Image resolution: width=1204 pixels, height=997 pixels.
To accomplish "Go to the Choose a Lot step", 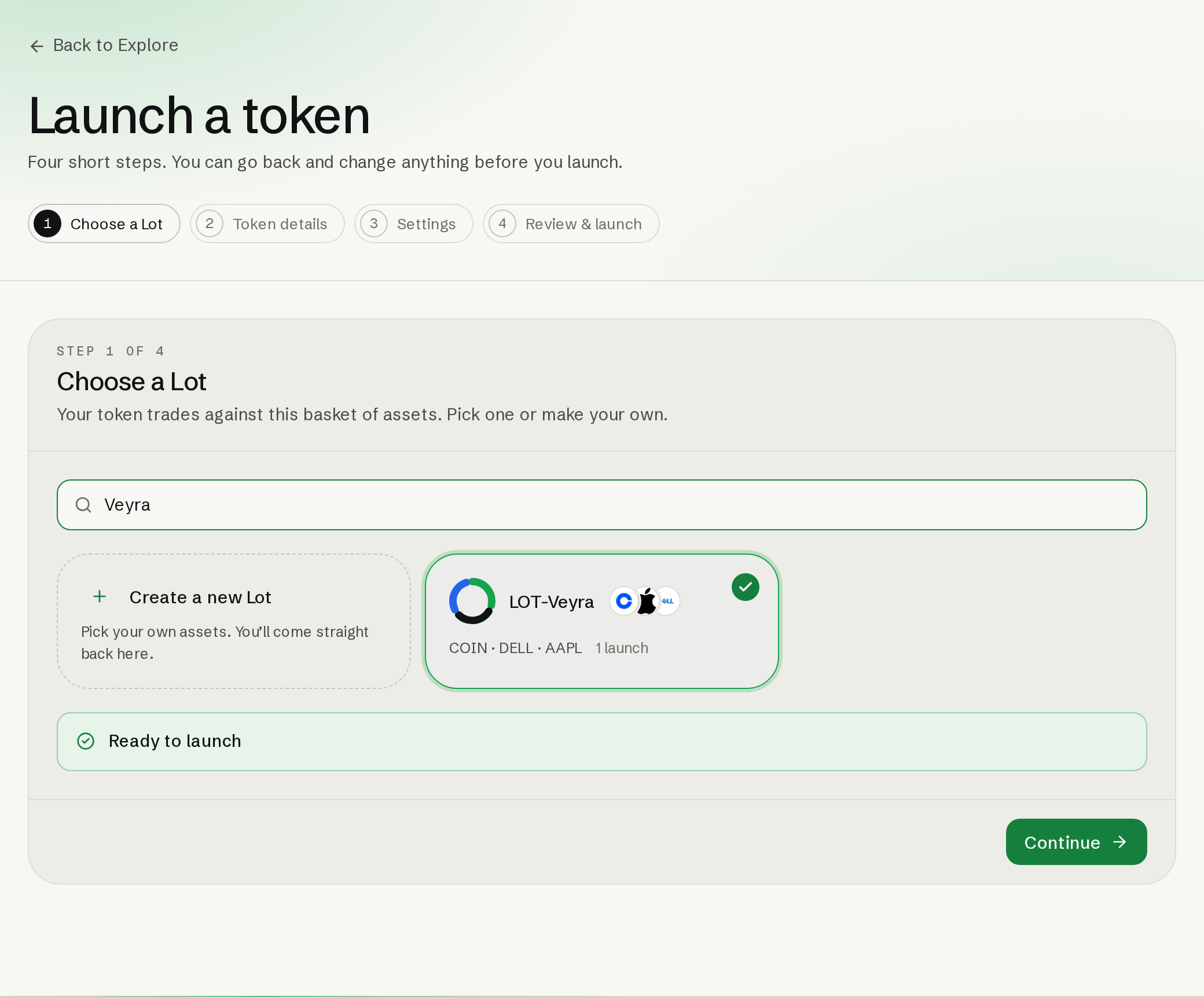I will (104, 223).
